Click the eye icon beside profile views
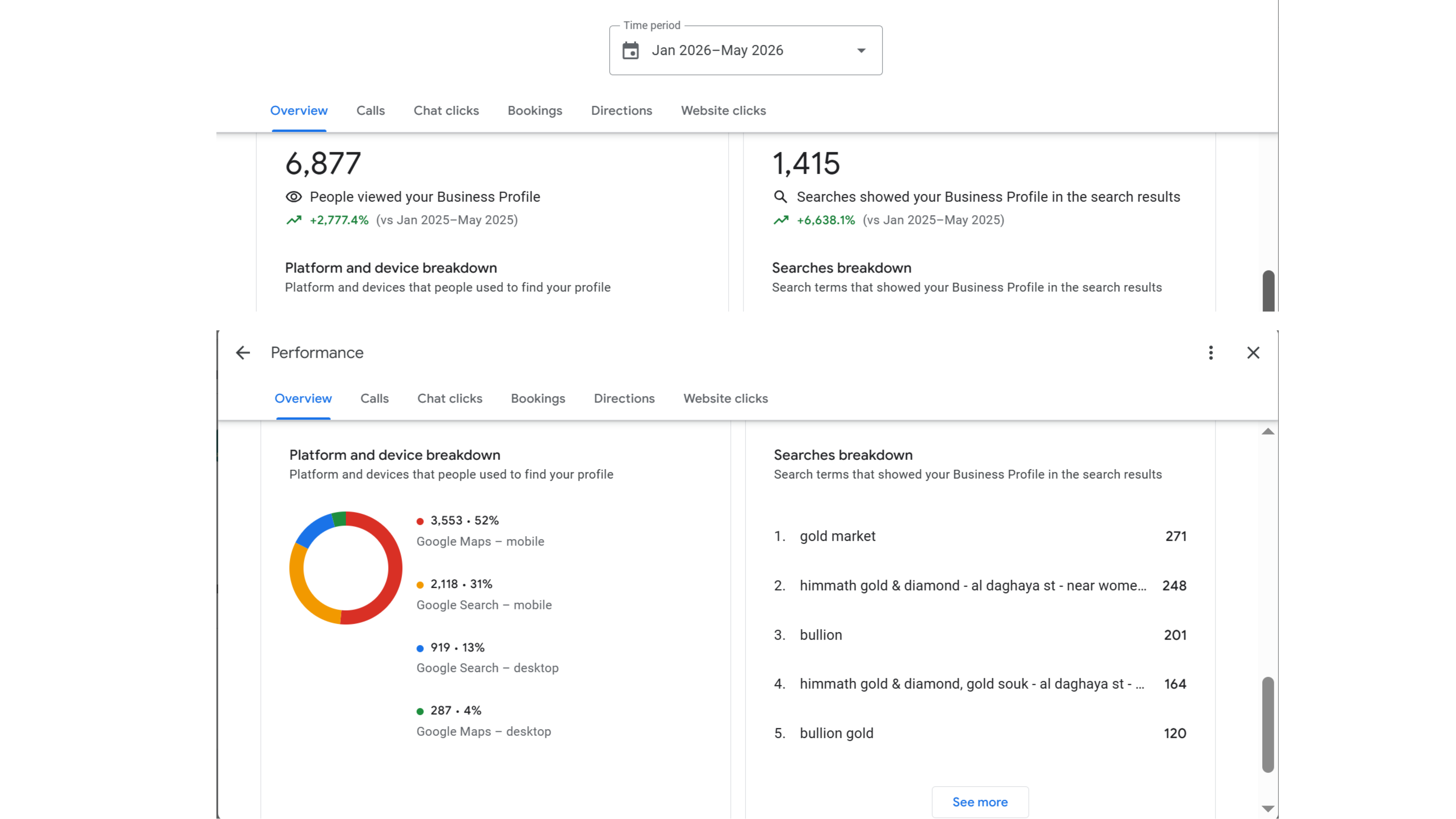1456x819 pixels. (x=293, y=197)
